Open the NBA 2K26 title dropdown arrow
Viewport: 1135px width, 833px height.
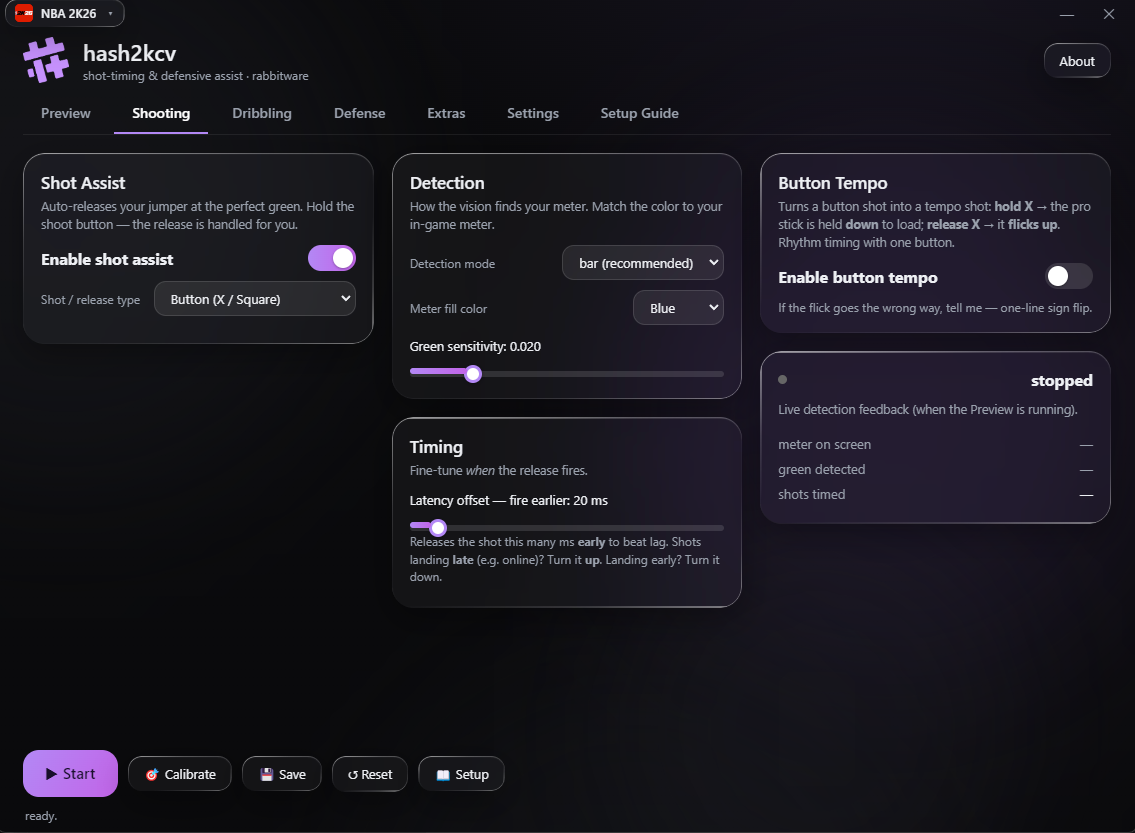(x=110, y=14)
